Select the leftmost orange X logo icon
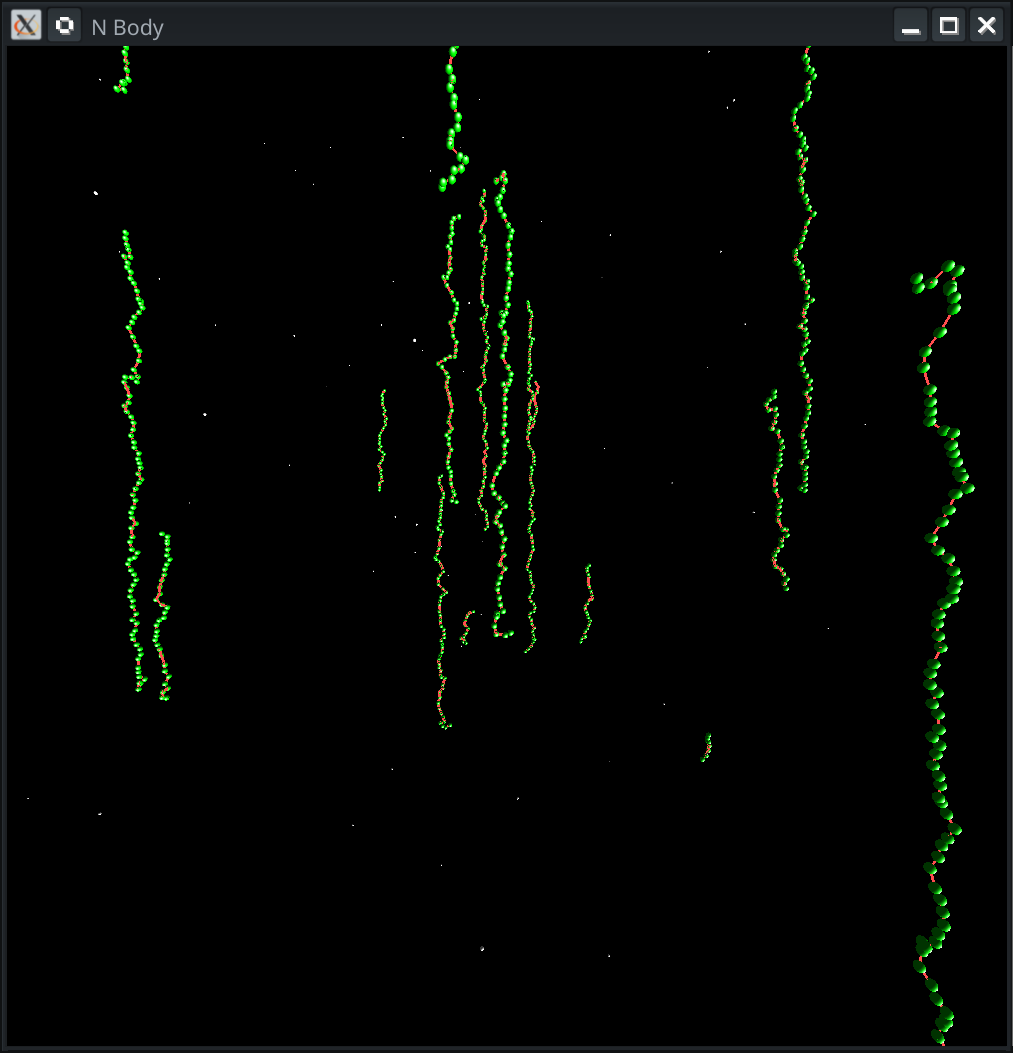The width and height of the screenshot is (1013, 1053). pos(24,24)
